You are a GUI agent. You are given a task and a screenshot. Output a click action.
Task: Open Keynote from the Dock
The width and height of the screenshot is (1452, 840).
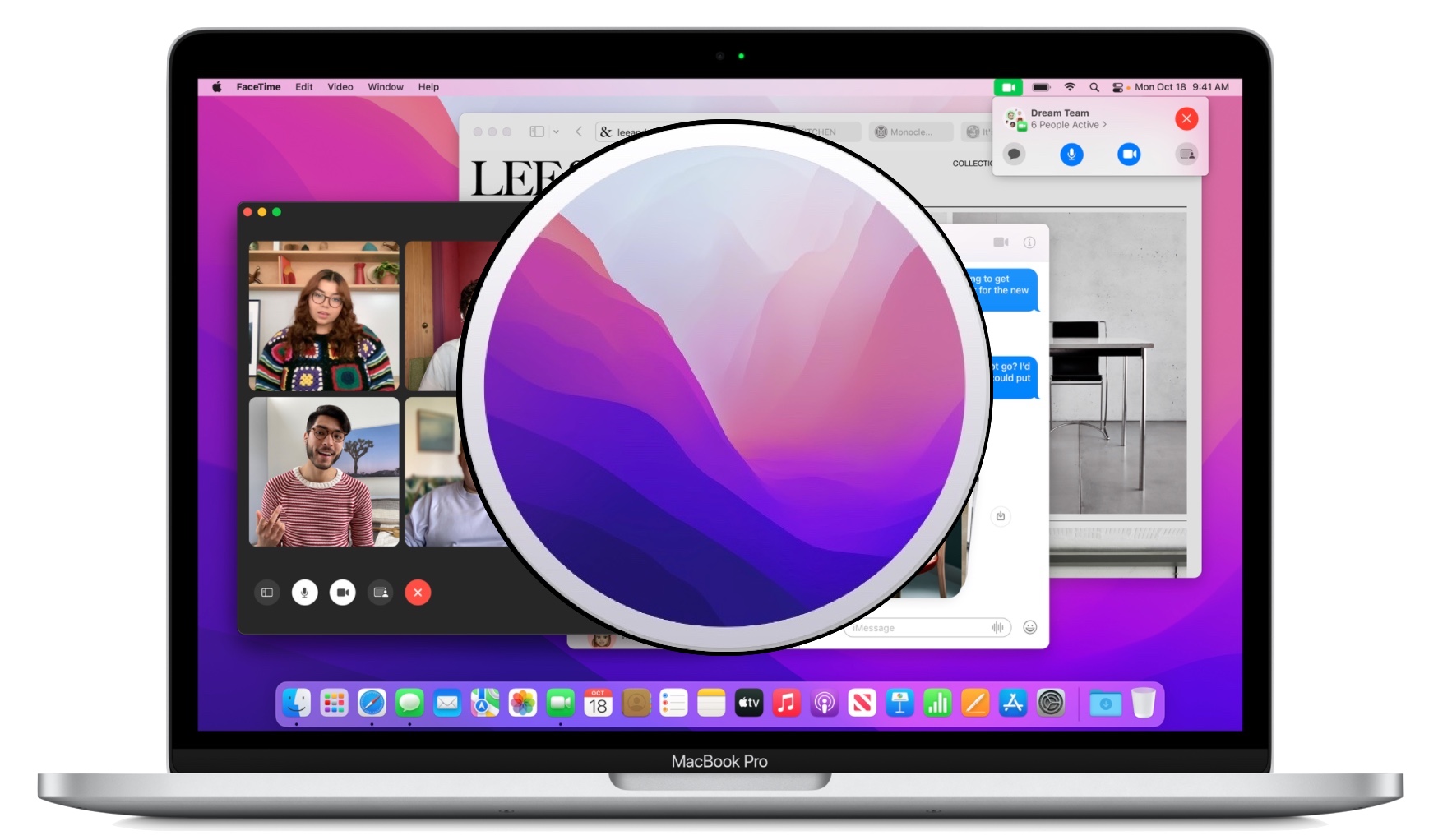coord(900,704)
